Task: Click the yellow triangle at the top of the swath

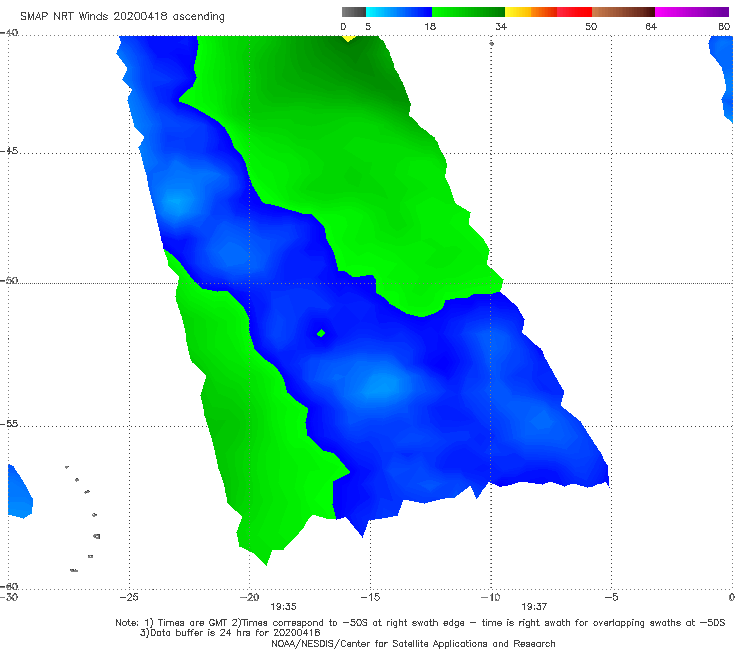Action: 348,38
